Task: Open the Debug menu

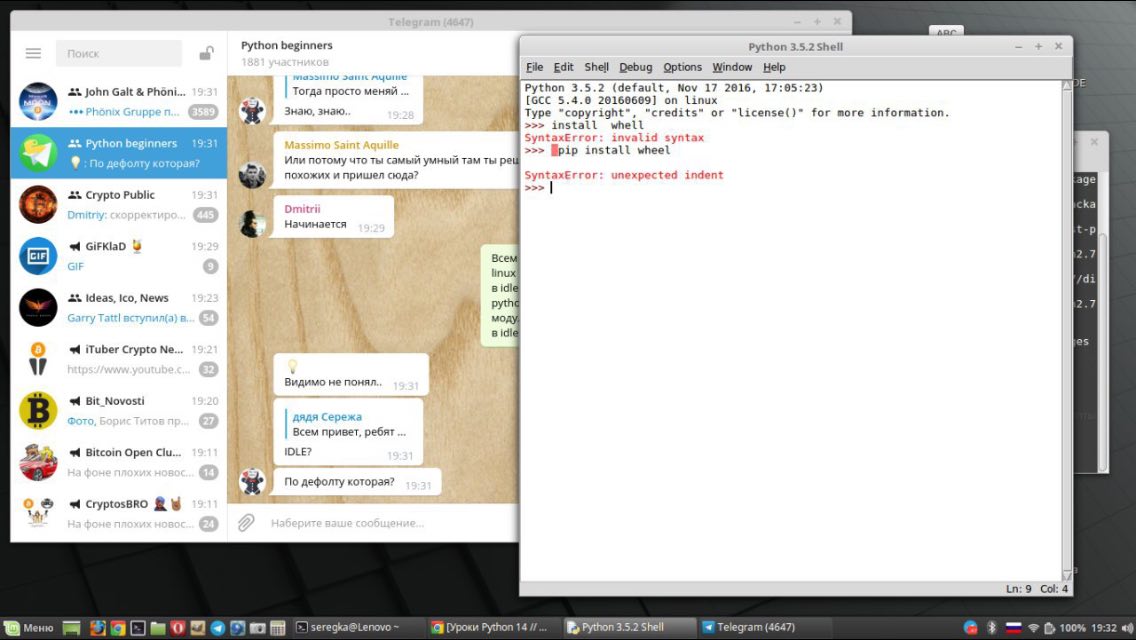Action: [635, 67]
